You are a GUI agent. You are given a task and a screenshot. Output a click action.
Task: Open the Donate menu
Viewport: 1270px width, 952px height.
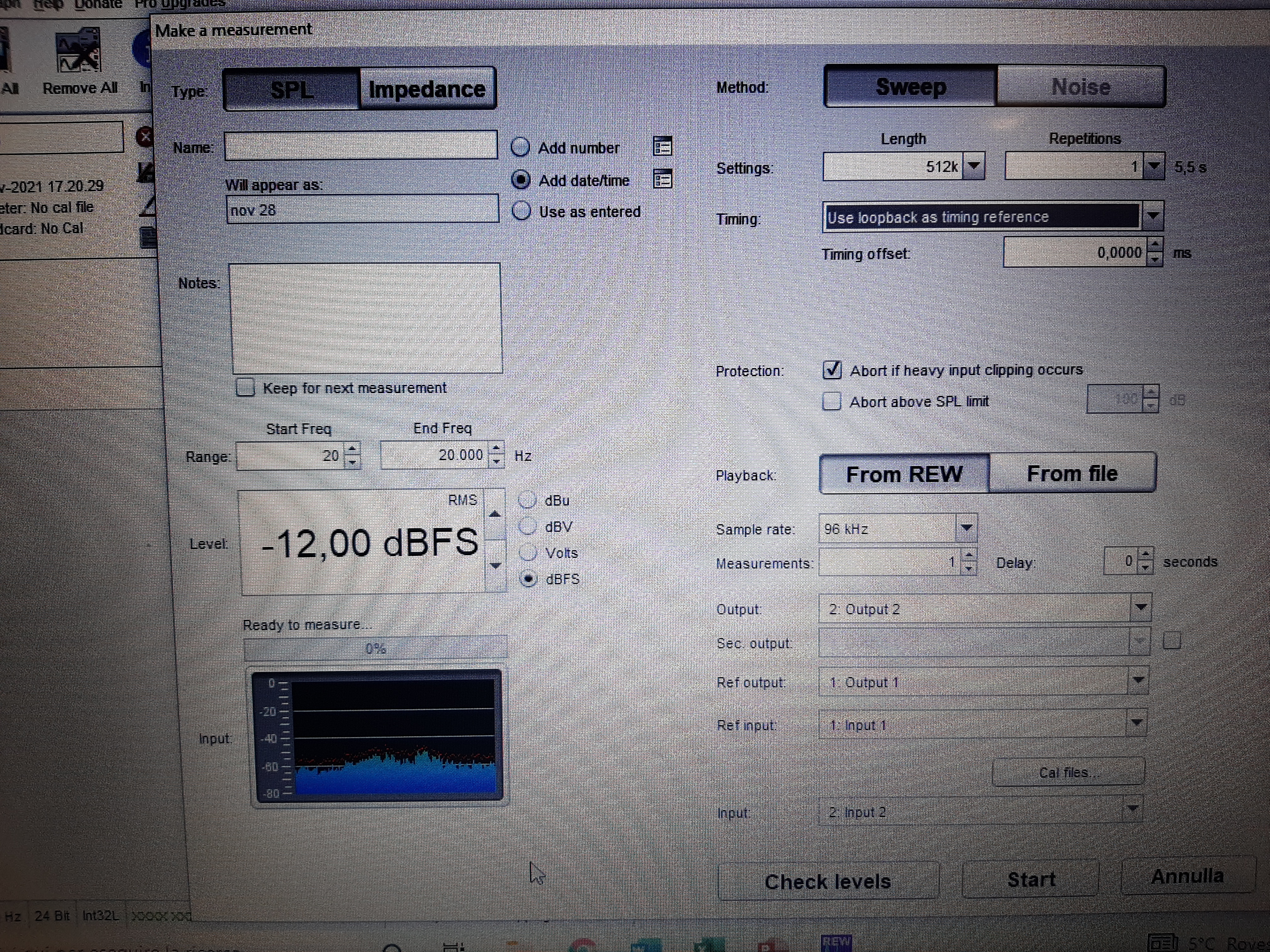tap(98, 4)
